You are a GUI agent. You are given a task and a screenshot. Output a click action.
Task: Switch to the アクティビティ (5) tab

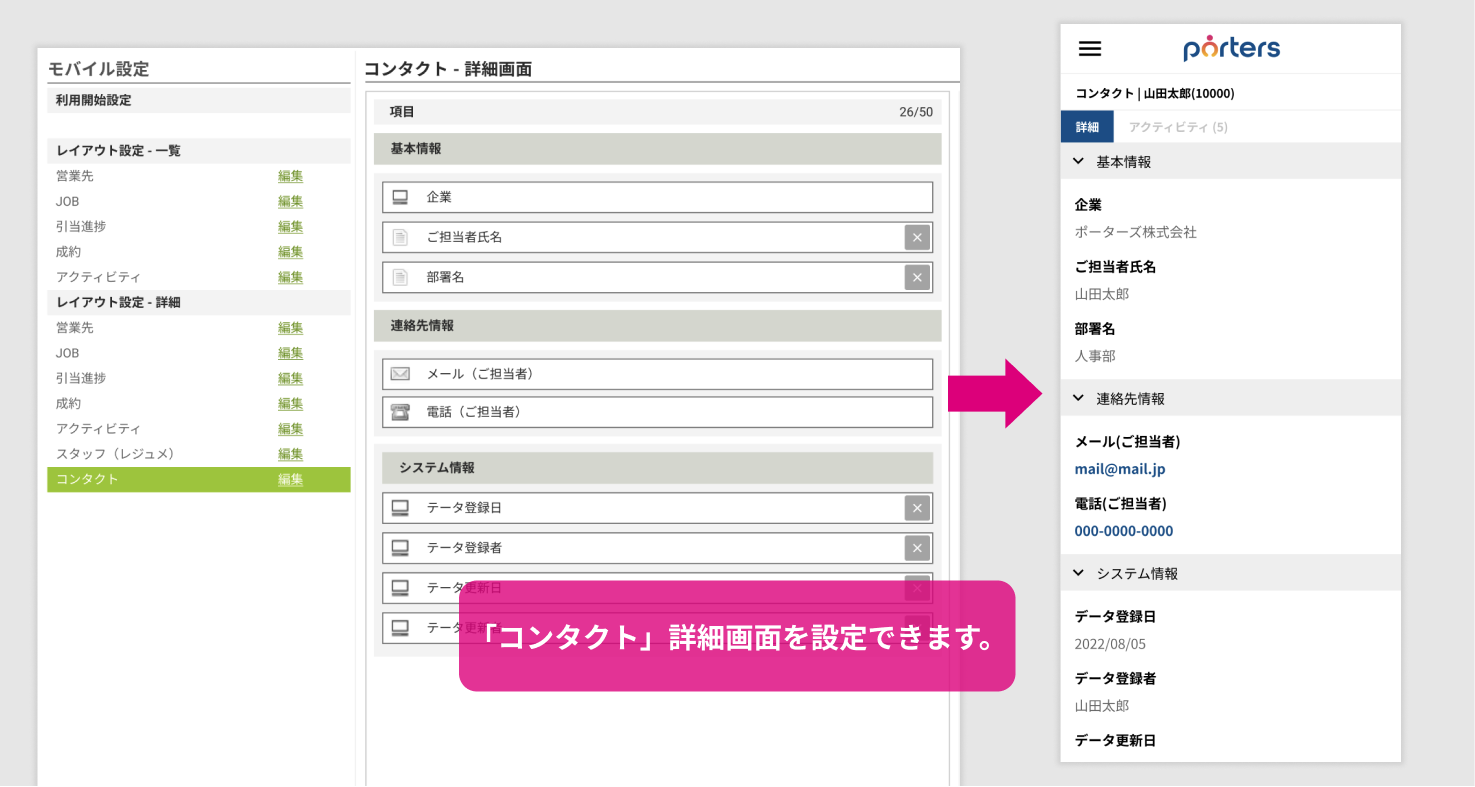pos(1178,127)
